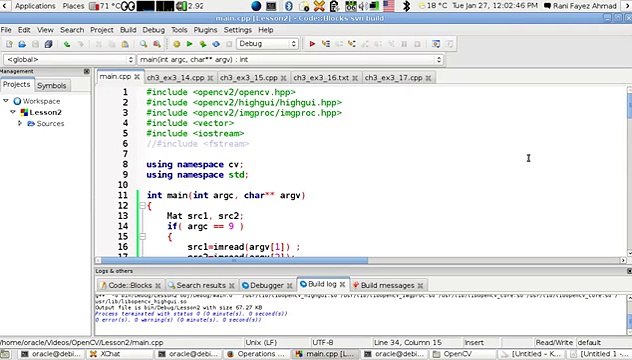The image size is (632, 360).
Task: Toggle the fold marker at line 15
Action: coord(142,237)
